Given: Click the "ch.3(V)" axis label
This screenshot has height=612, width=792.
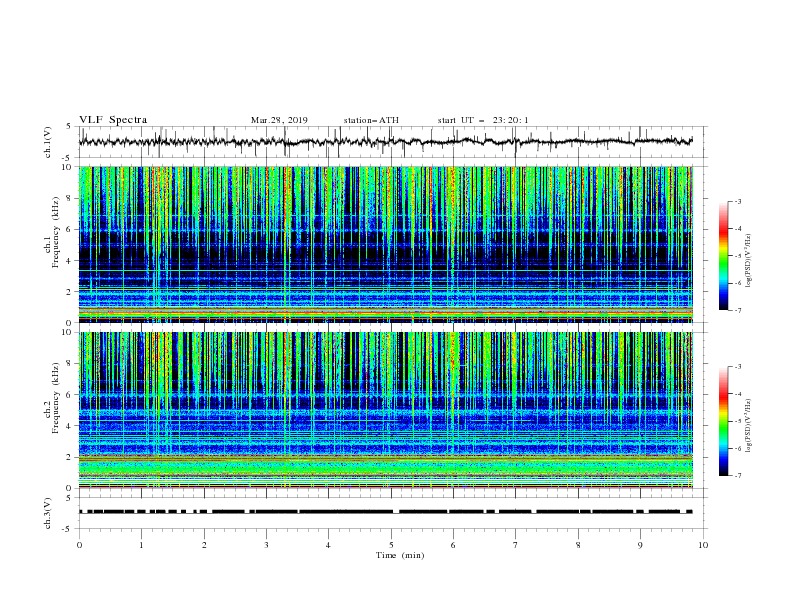Looking at the screenshot, I should [x=48, y=513].
